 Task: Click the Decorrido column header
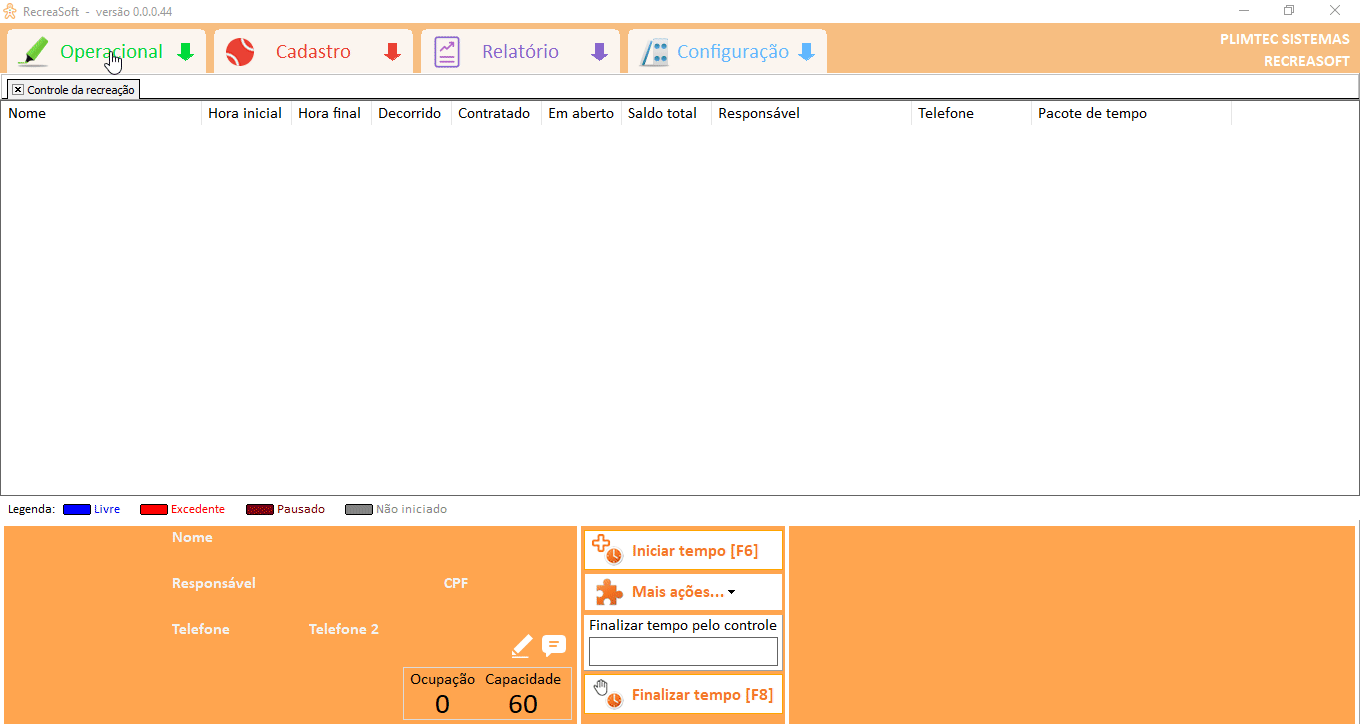(412, 113)
